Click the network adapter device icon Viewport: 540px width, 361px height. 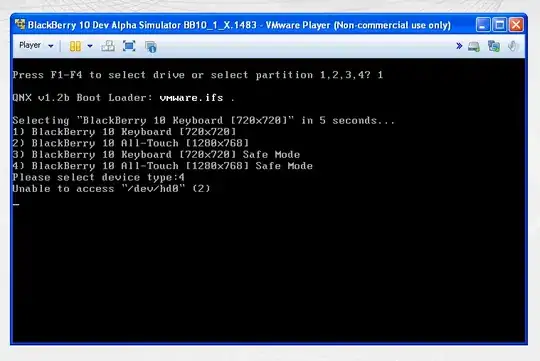click(494, 46)
